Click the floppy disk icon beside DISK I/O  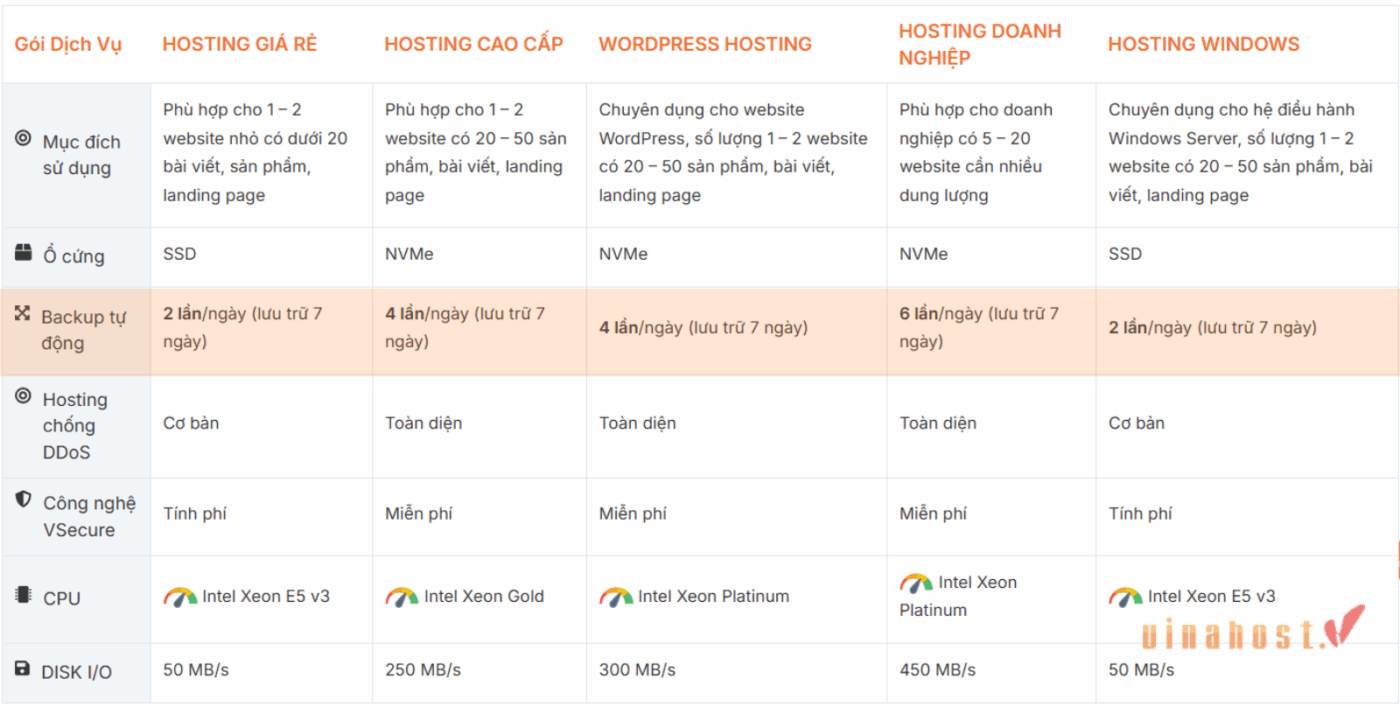click(23, 668)
